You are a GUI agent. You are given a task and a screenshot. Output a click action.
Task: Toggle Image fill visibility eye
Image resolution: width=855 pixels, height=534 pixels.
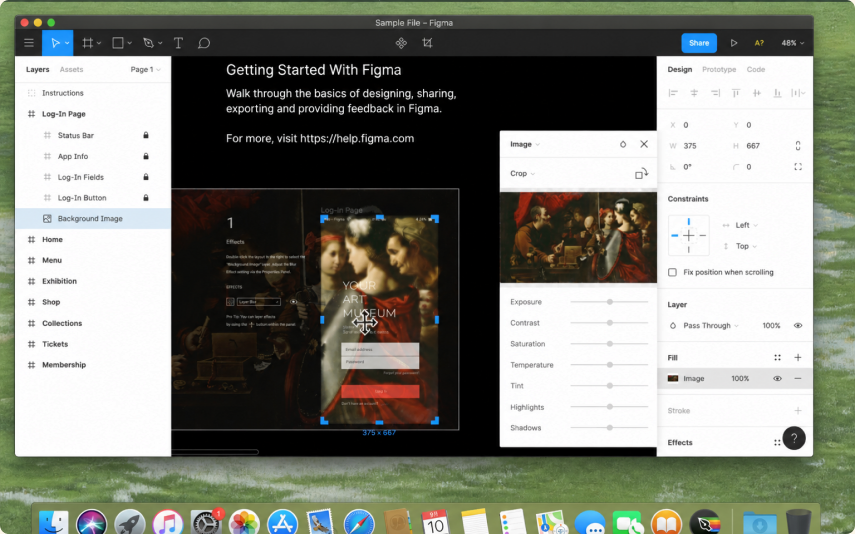coord(778,379)
